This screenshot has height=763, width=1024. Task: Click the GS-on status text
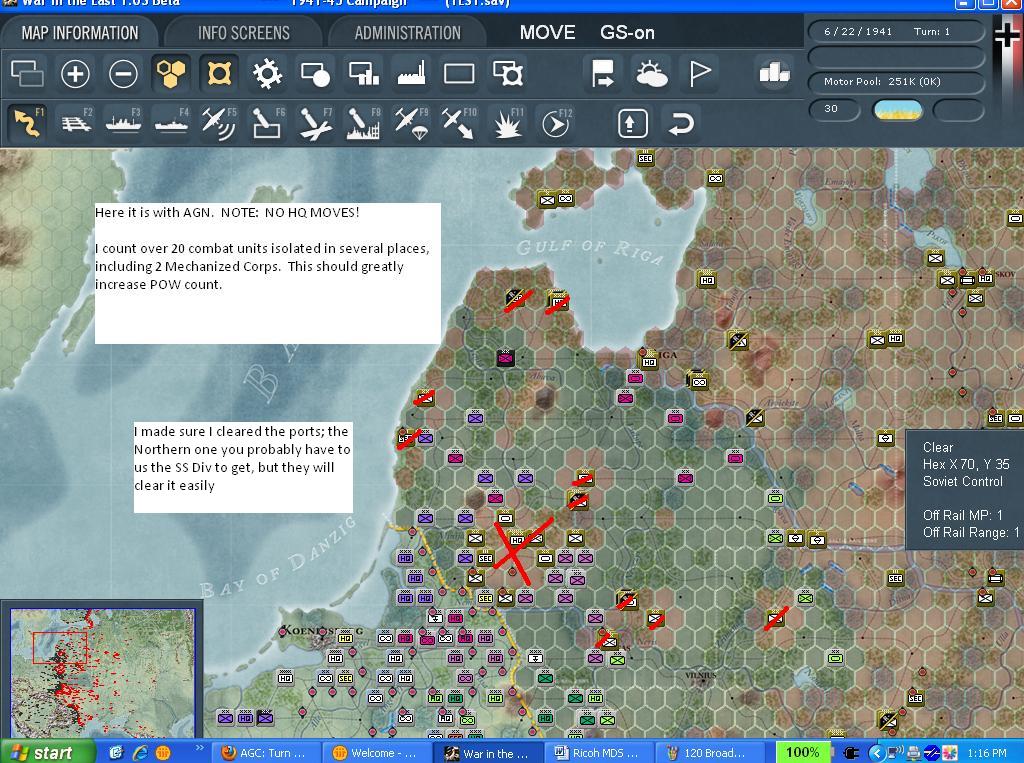627,33
